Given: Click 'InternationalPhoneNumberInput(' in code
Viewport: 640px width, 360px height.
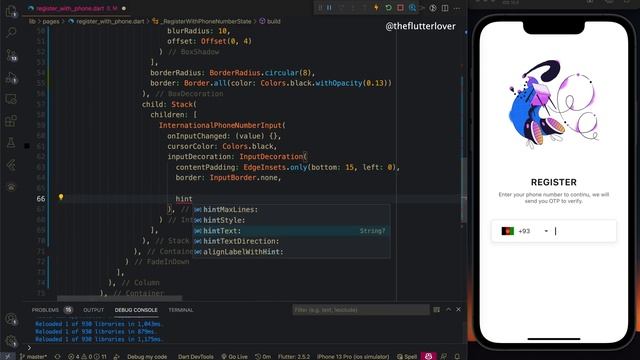Looking at the screenshot, I should pos(222,125).
